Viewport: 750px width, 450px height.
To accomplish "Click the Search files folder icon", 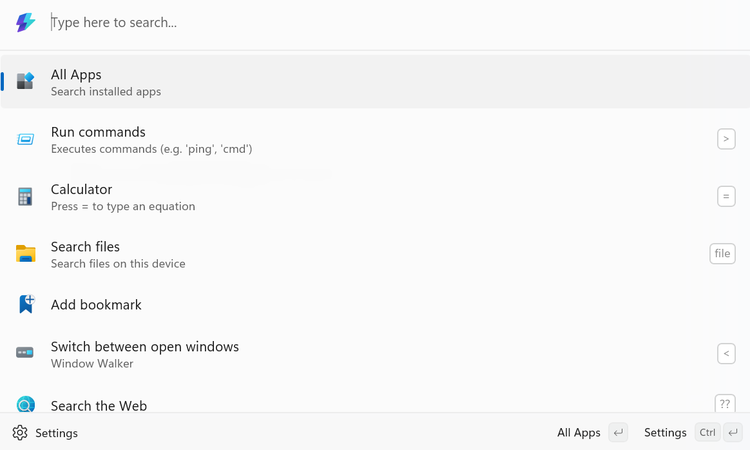I will [x=25, y=253].
